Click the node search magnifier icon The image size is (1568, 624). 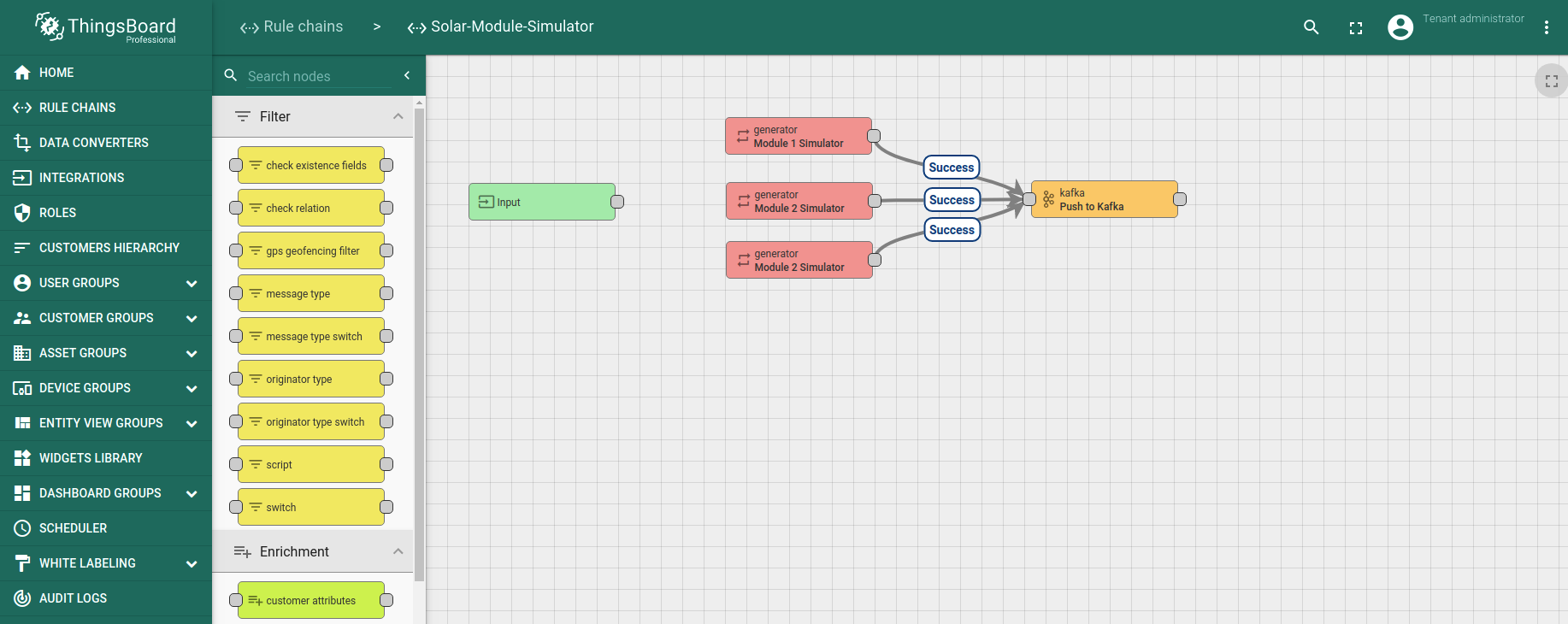[230, 75]
